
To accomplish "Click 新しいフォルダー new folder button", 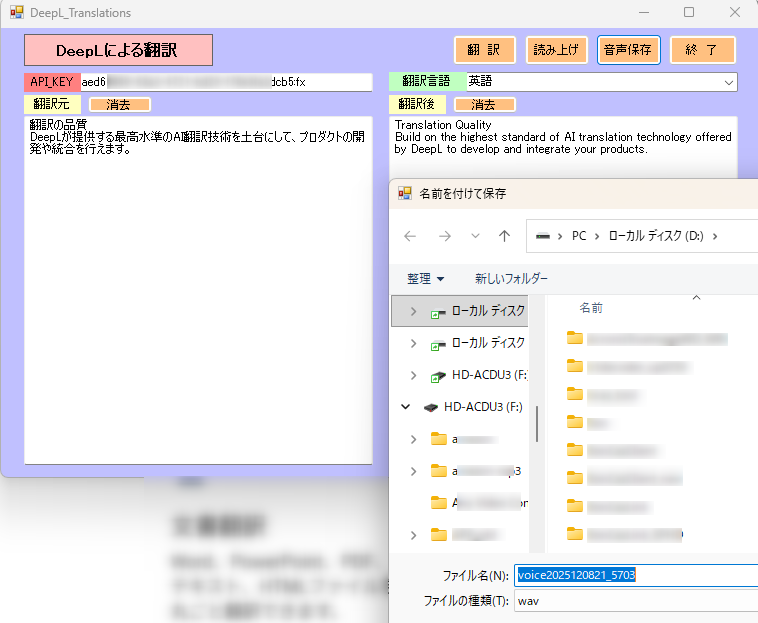I will pyautogui.click(x=511, y=278).
